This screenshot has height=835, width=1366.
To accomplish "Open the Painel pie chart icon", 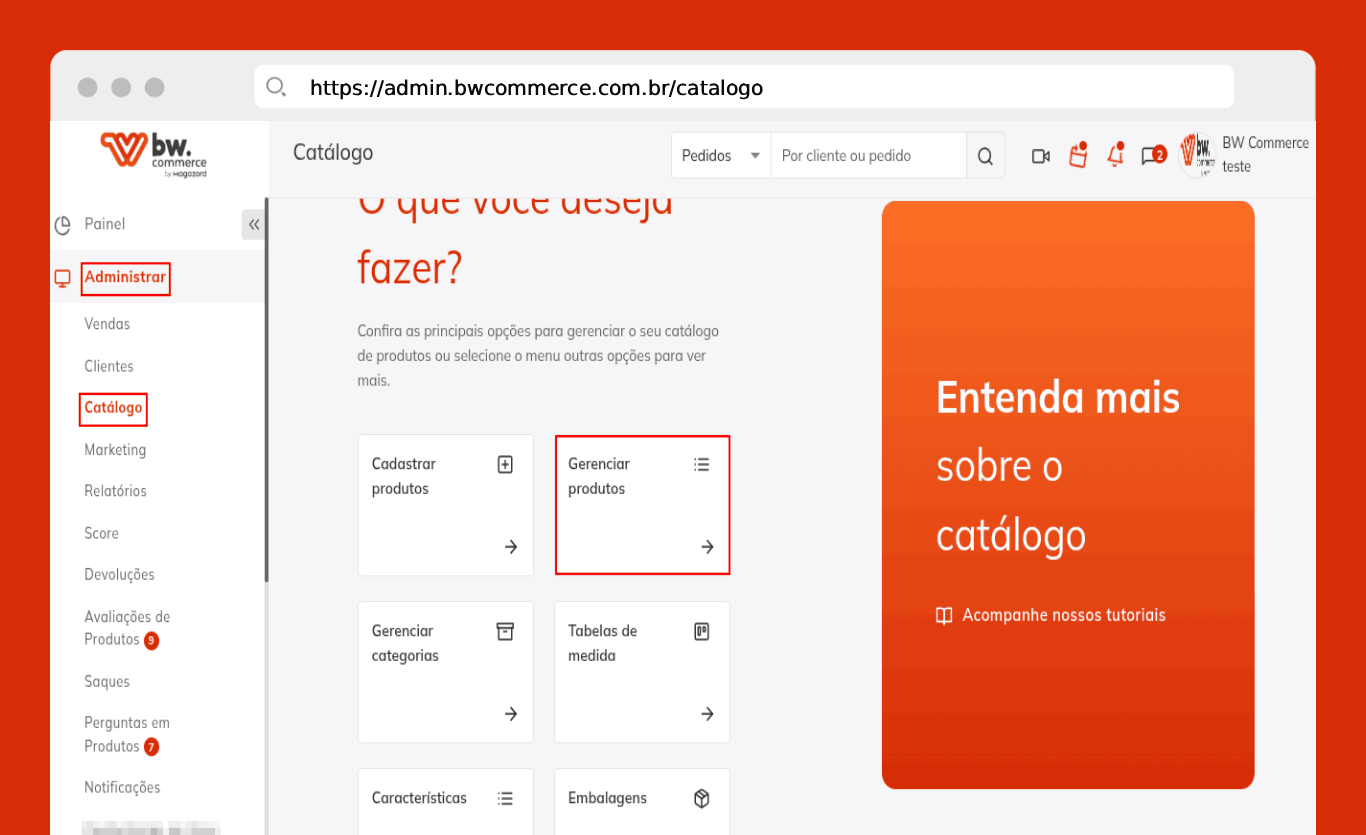I will [x=62, y=225].
